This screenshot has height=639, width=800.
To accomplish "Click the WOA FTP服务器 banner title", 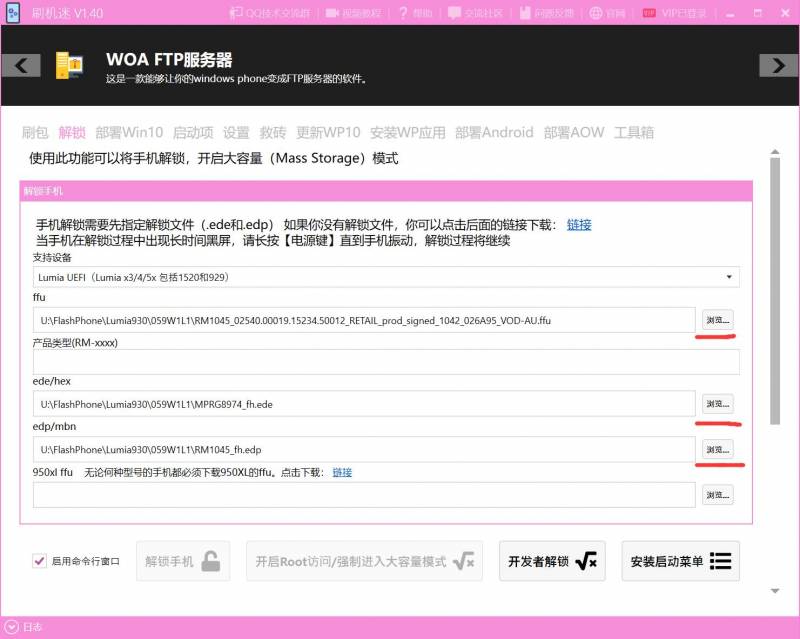I will click(x=169, y=60).
